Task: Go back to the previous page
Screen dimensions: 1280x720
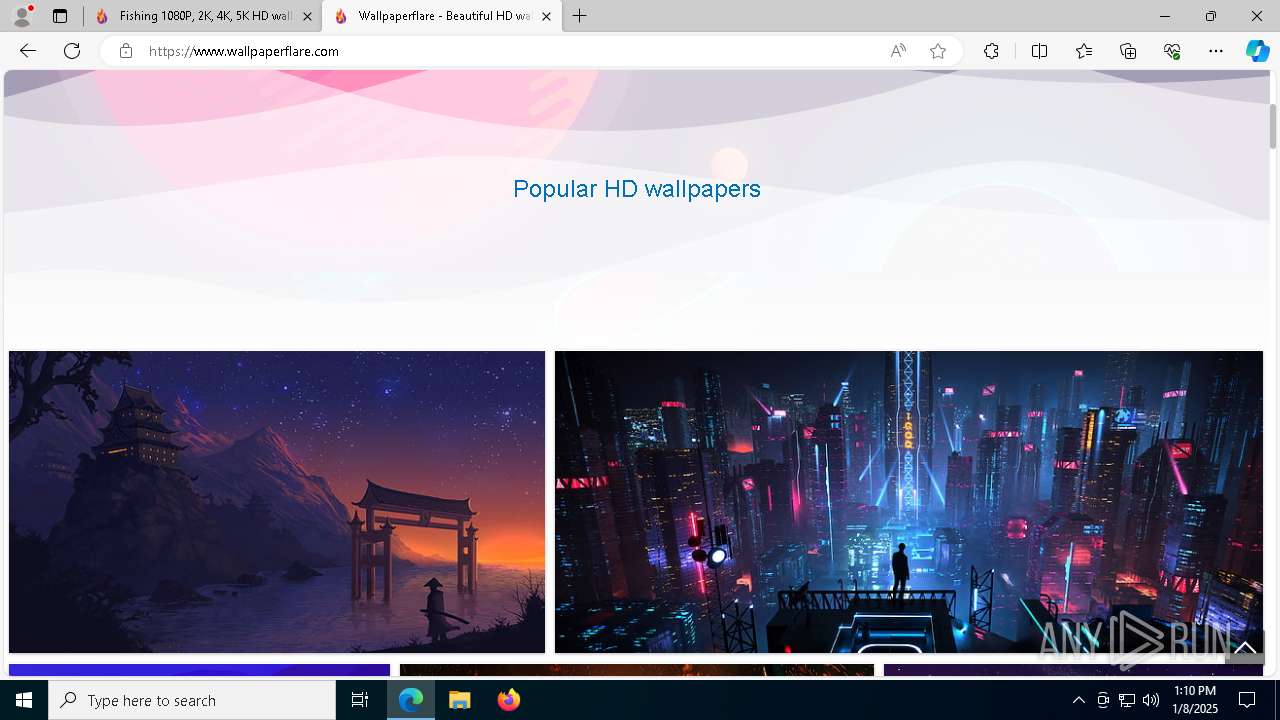Action: [x=28, y=51]
